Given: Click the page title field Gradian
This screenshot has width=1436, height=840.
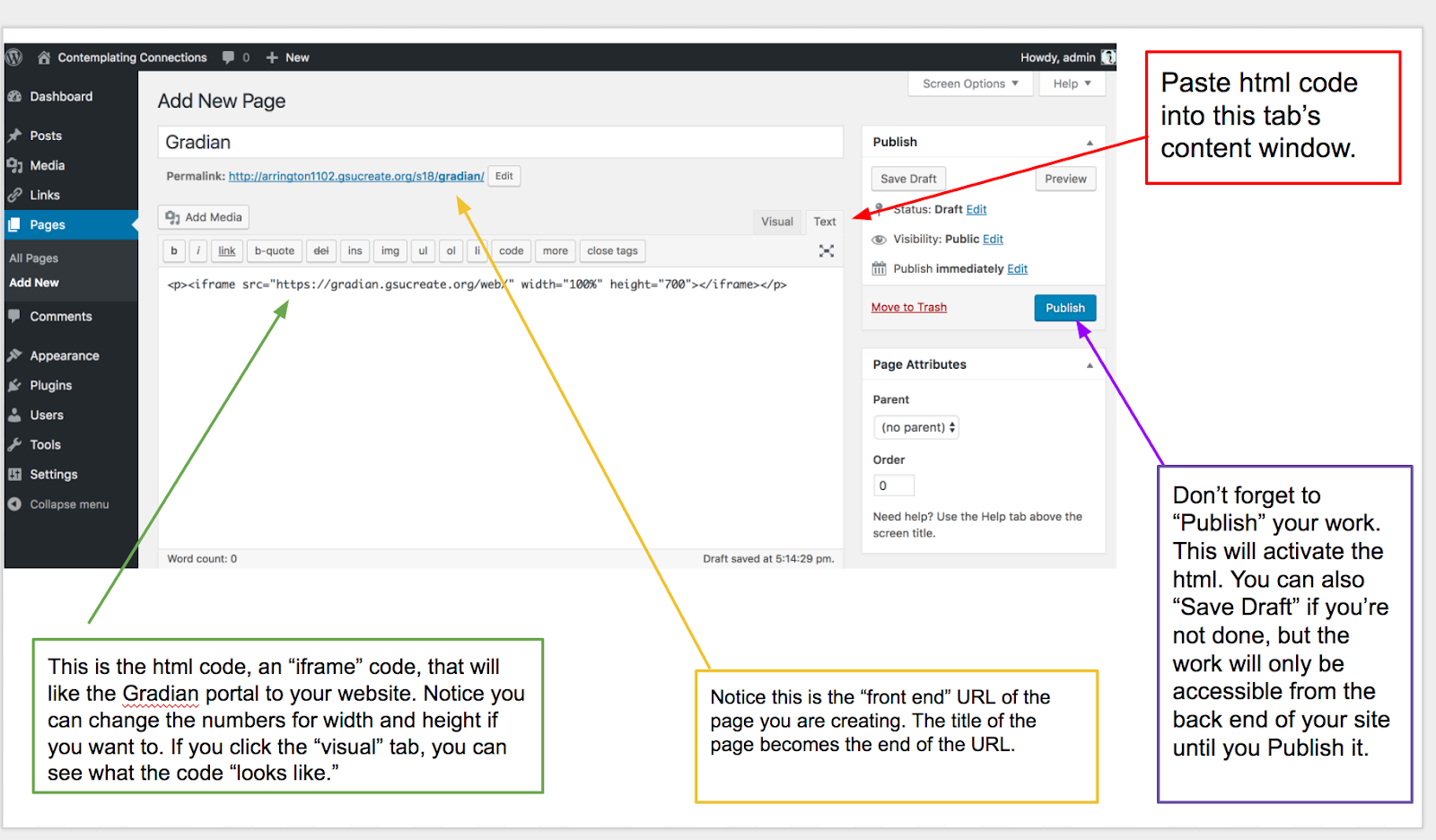Looking at the screenshot, I should [x=501, y=143].
